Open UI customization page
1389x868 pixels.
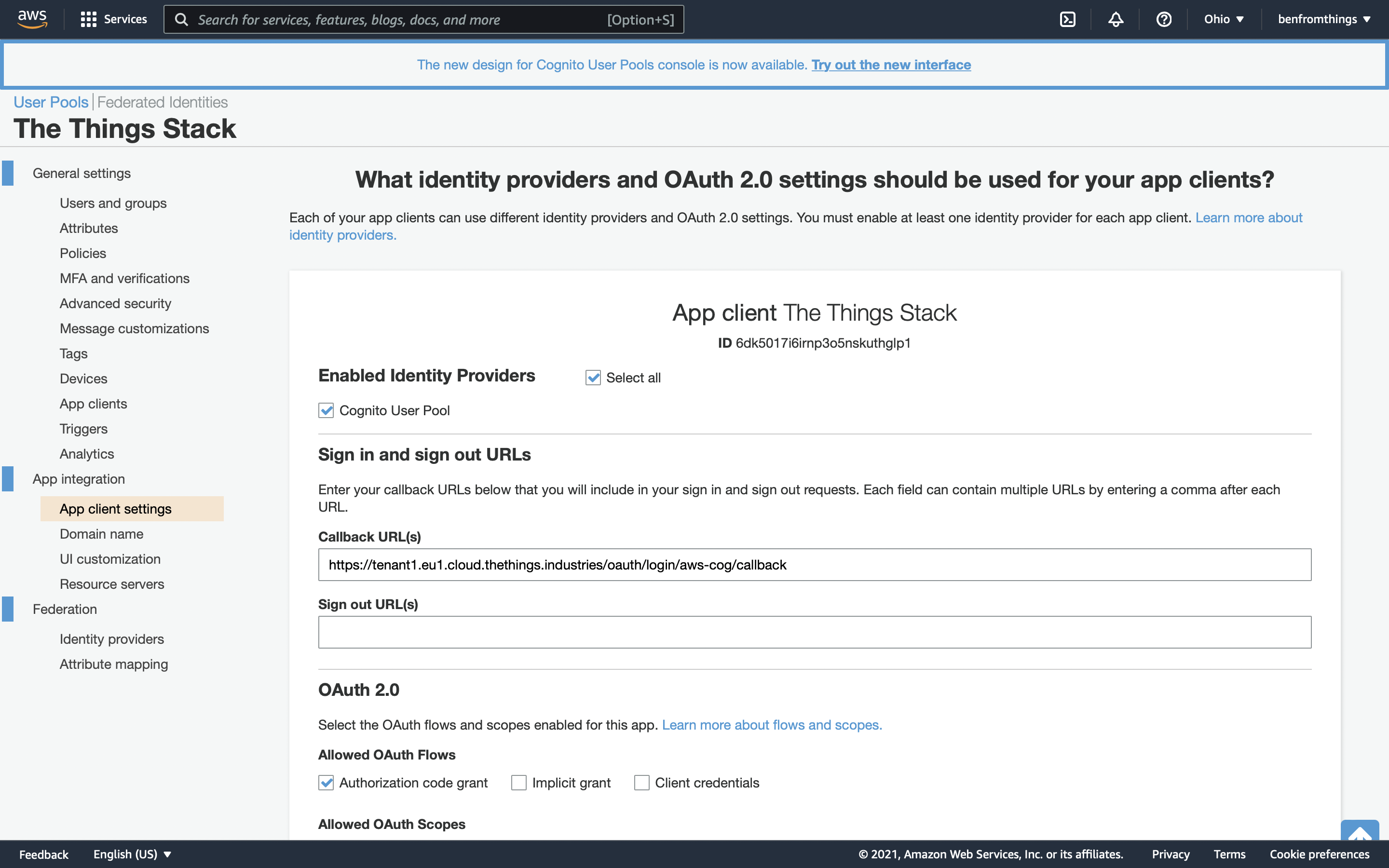(x=110, y=559)
